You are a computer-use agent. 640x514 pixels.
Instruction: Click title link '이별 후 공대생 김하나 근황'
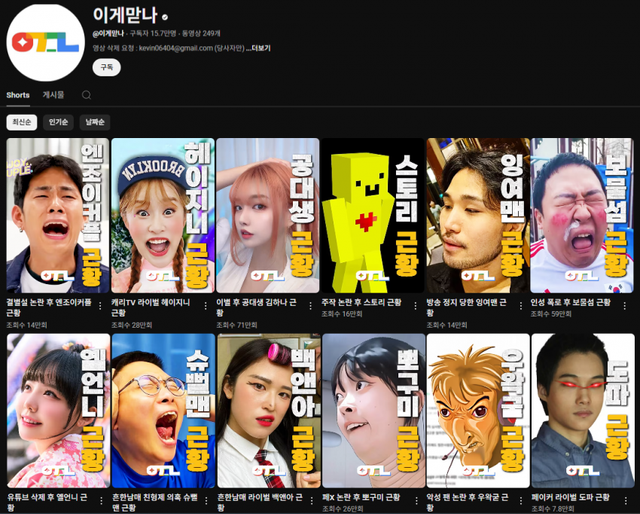point(262,300)
